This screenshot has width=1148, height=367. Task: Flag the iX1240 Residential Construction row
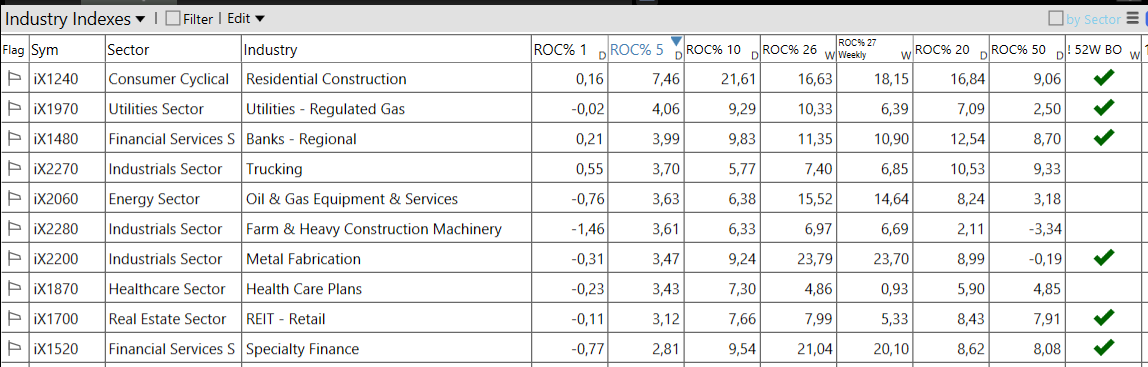[14, 79]
